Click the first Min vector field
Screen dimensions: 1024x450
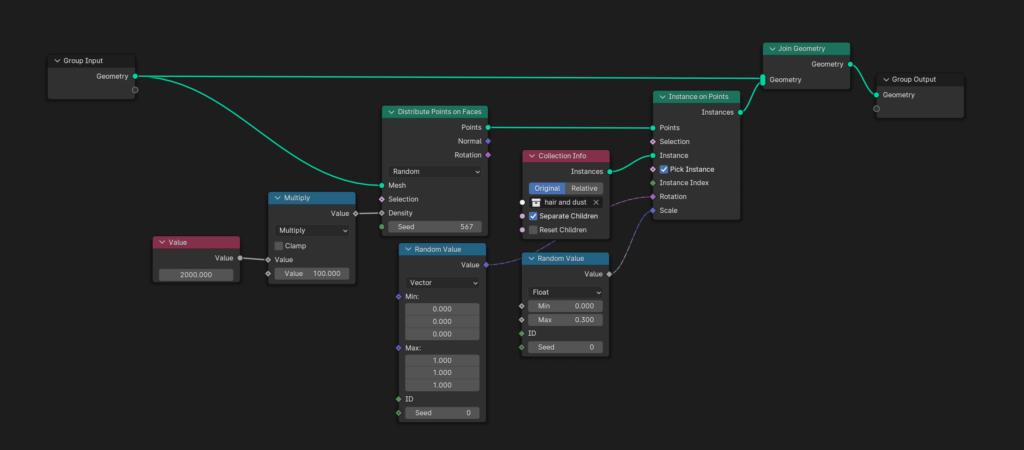(442, 309)
